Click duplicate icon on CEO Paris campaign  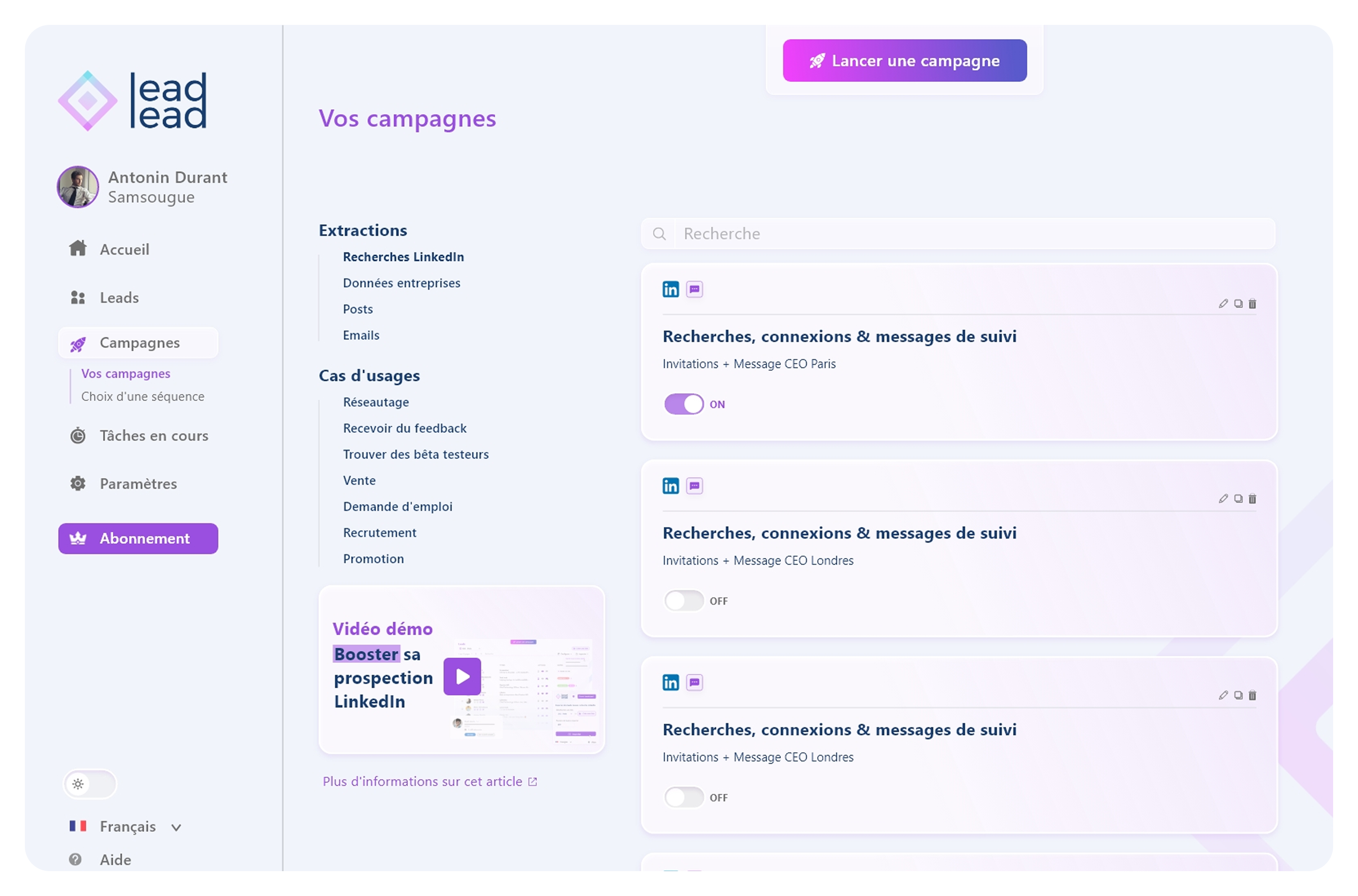click(x=1238, y=303)
